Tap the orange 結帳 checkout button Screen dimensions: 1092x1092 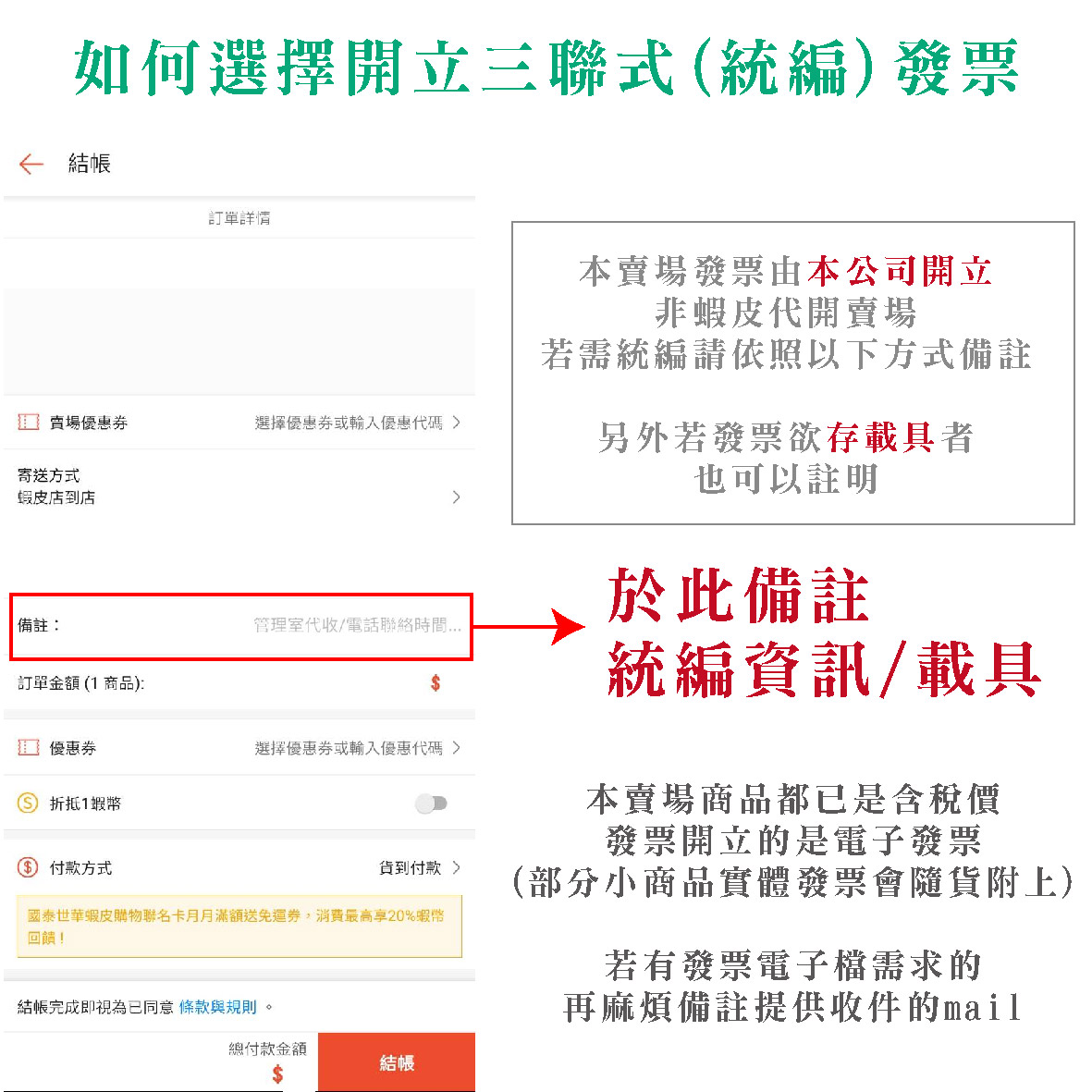pos(396,1062)
